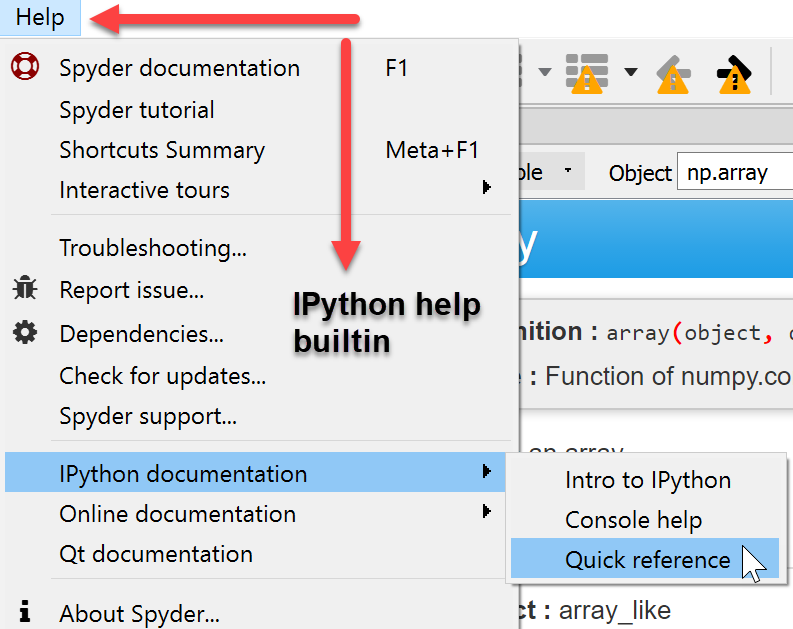Open dropdown arrow left of warning list icon

pos(544,72)
